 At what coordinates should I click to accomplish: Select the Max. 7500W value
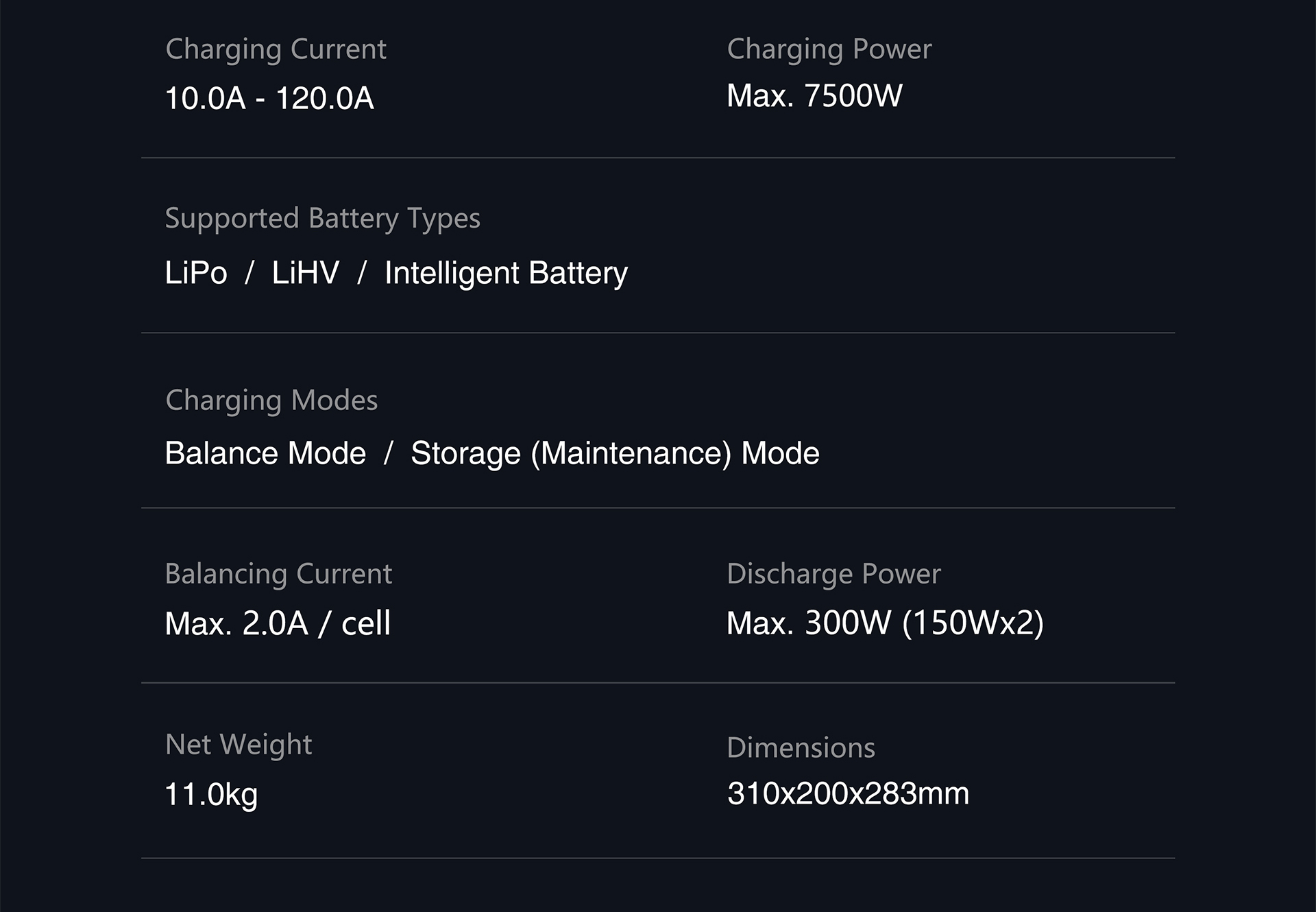(814, 95)
